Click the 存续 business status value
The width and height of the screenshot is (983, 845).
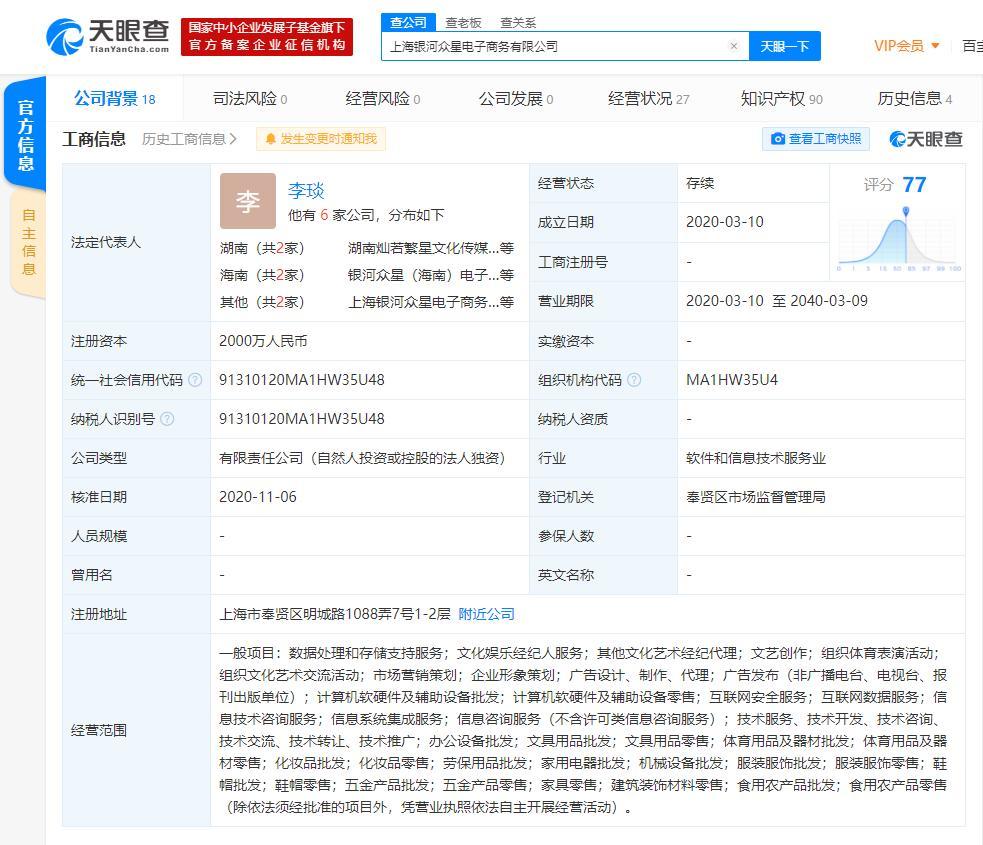[x=700, y=183]
